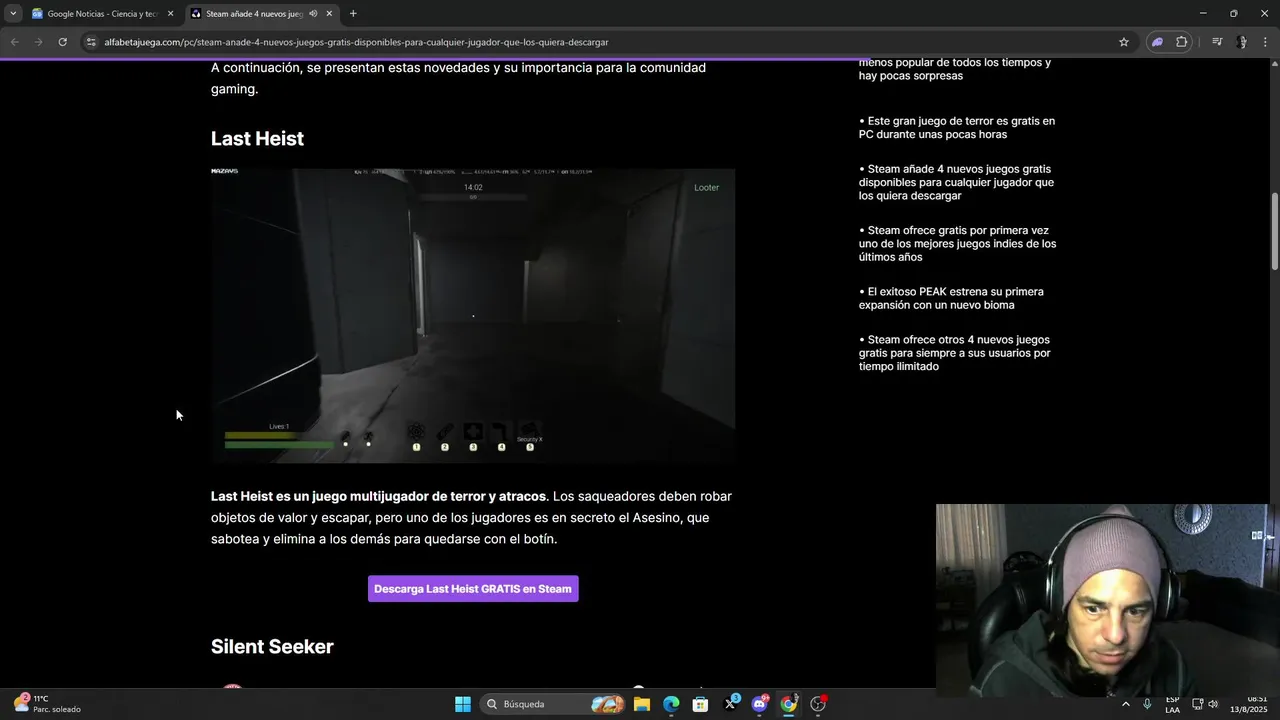This screenshot has height=720, width=1280.
Task: Open the Extensions puzzle icon
Action: coord(1182,42)
